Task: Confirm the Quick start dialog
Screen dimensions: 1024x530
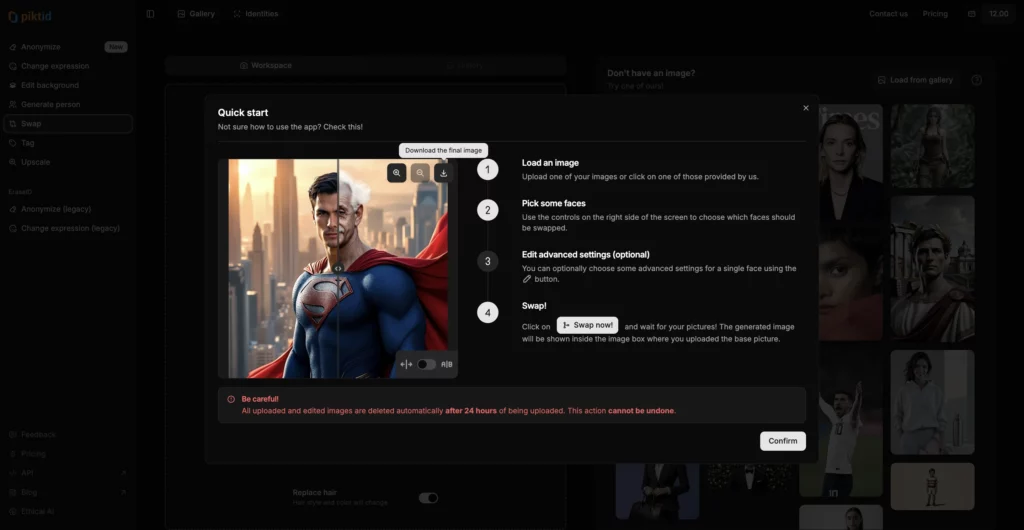Action: (x=782, y=441)
